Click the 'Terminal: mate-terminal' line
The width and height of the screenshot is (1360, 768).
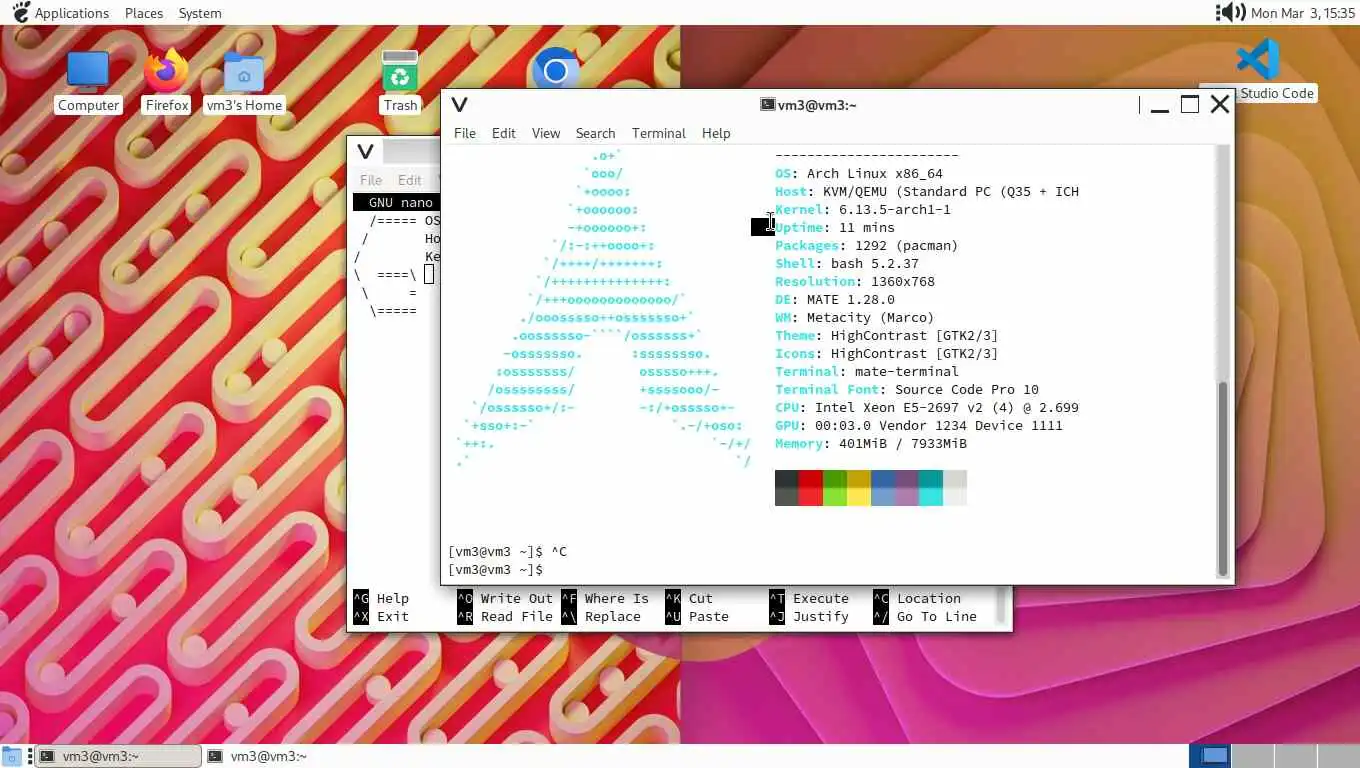pos(867,372)
